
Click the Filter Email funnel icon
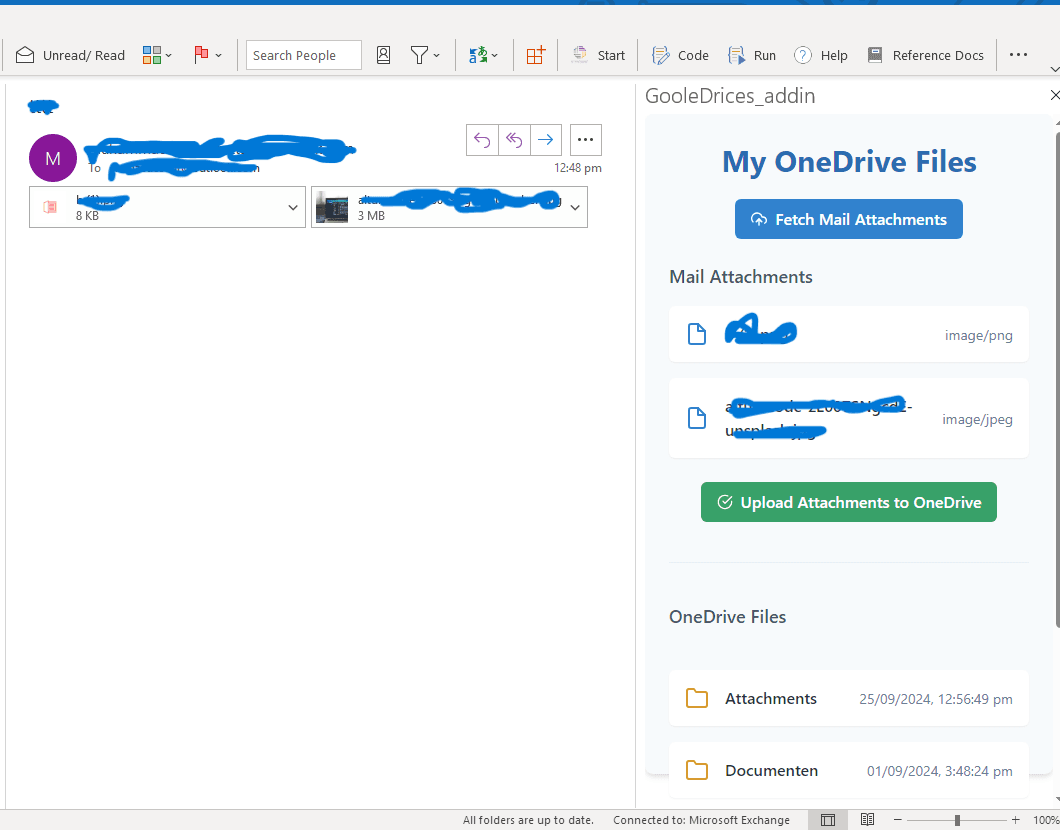point(419,55)
